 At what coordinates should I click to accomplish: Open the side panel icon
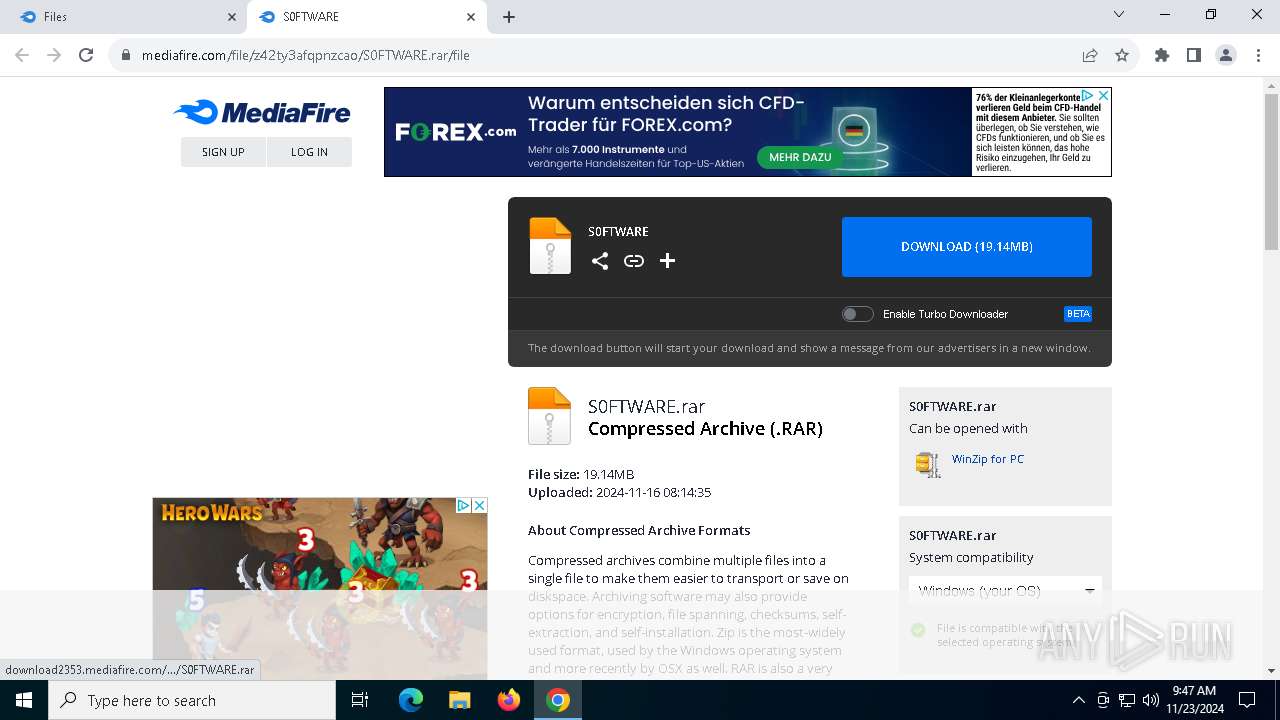1194,55
